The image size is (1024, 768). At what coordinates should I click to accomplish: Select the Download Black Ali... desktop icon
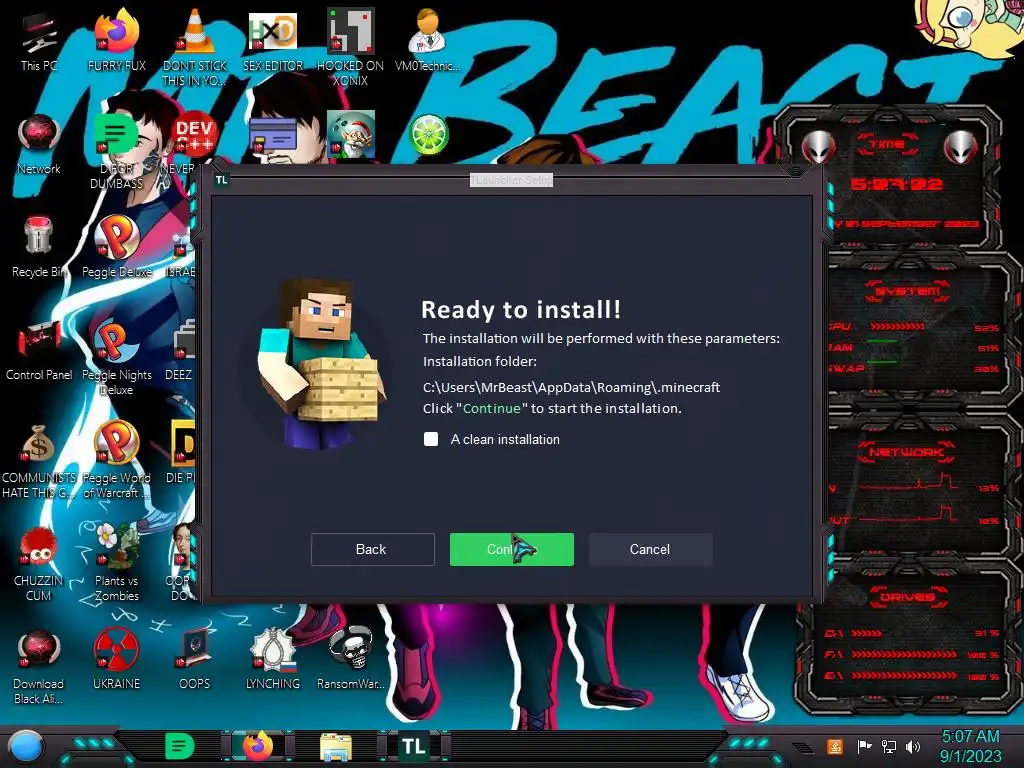click(39, 667)
